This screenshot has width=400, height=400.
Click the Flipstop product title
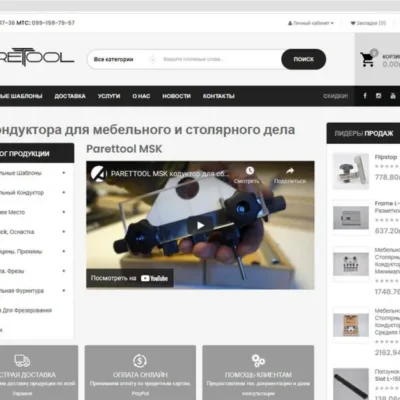point(386,157)
